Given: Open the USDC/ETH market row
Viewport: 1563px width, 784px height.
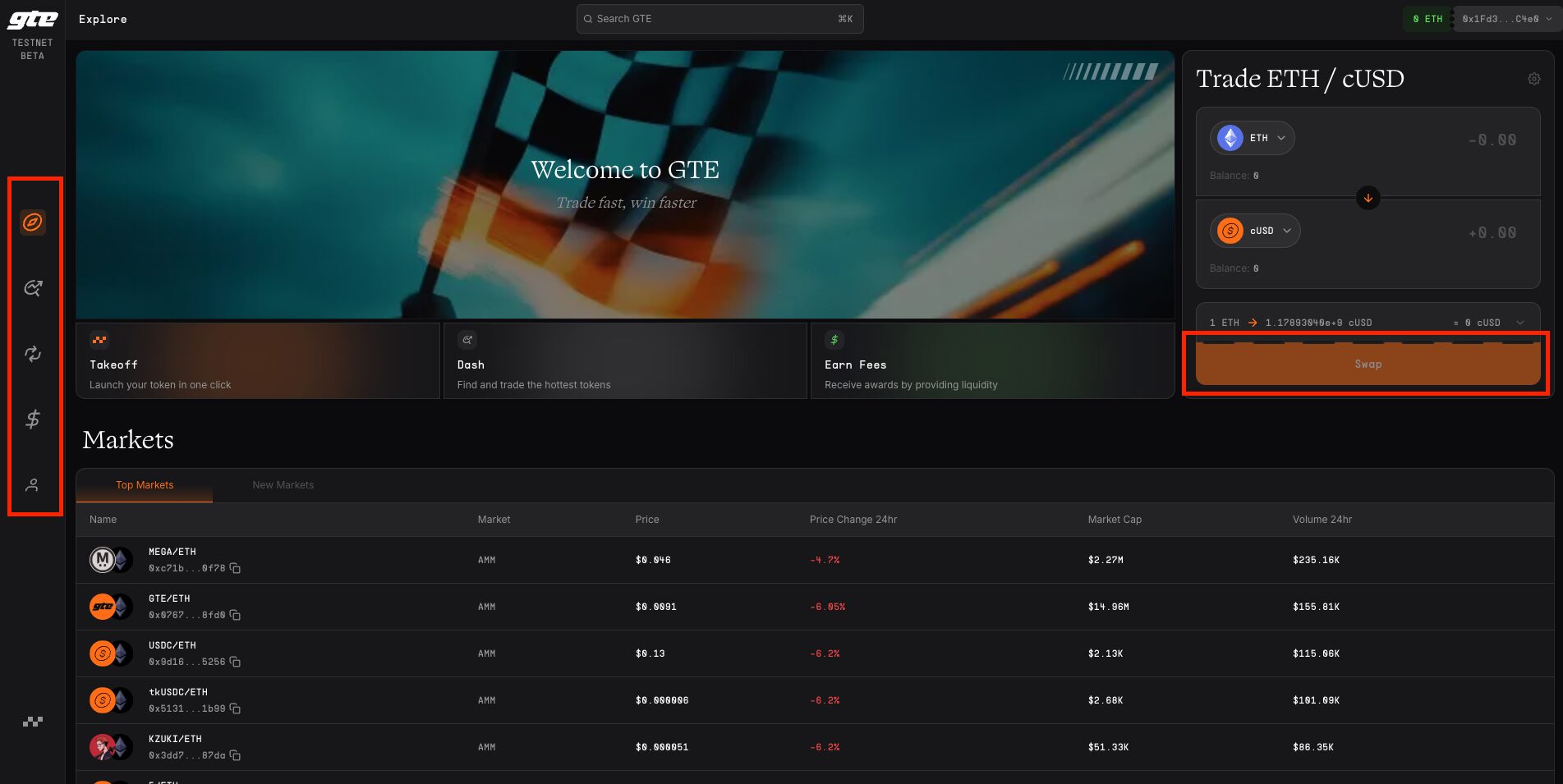Looking at the screenshot, I should tap(815, 653).
